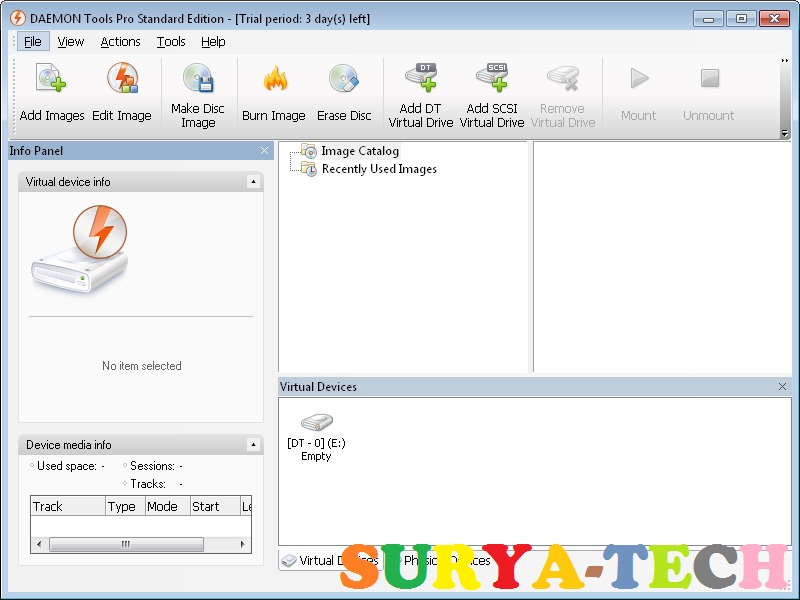Close the Virtual Devices panel
Image resolution: width=800 pixels, height=600 pixels.
coord(782,387)
